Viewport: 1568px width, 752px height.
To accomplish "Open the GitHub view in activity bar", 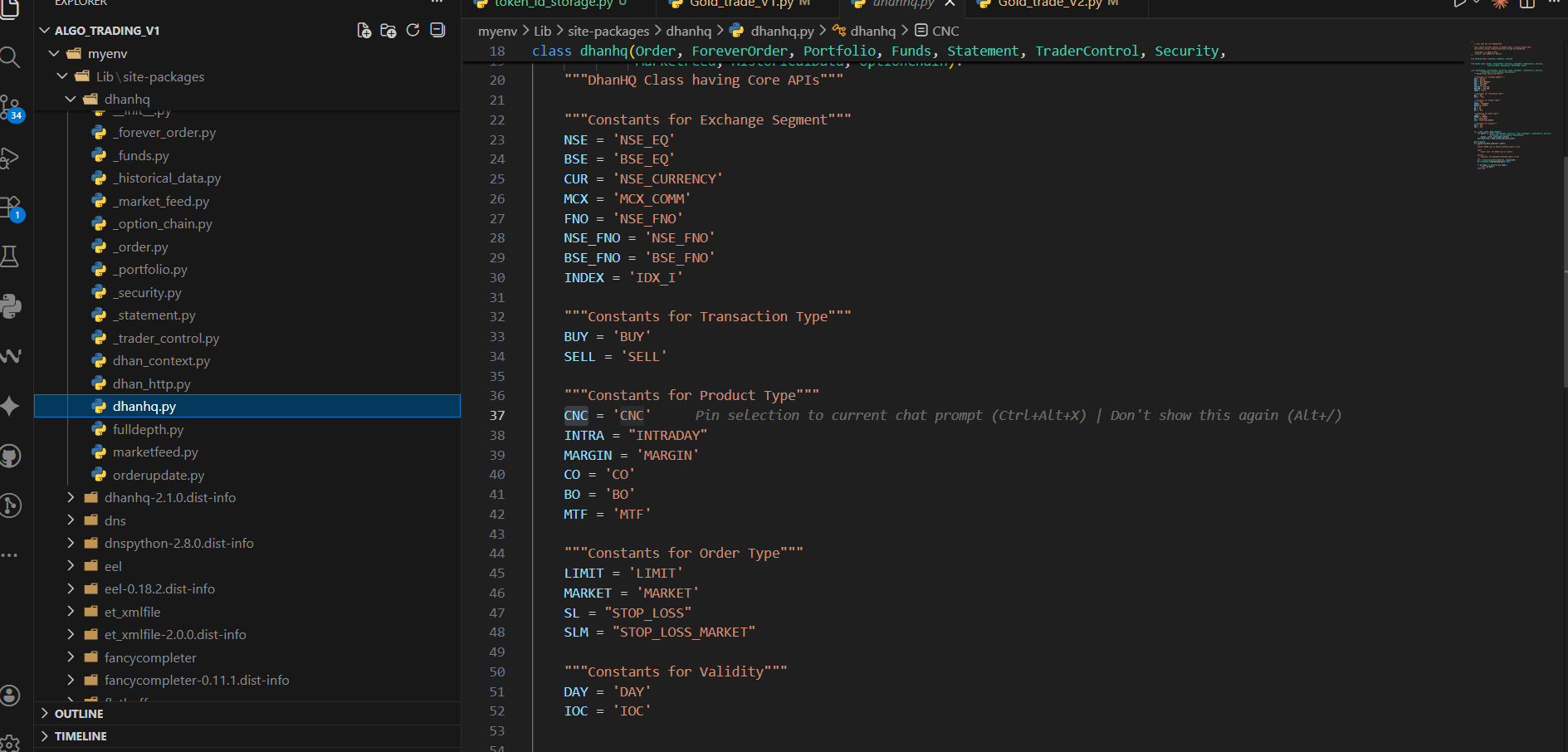I will [11, 456].
